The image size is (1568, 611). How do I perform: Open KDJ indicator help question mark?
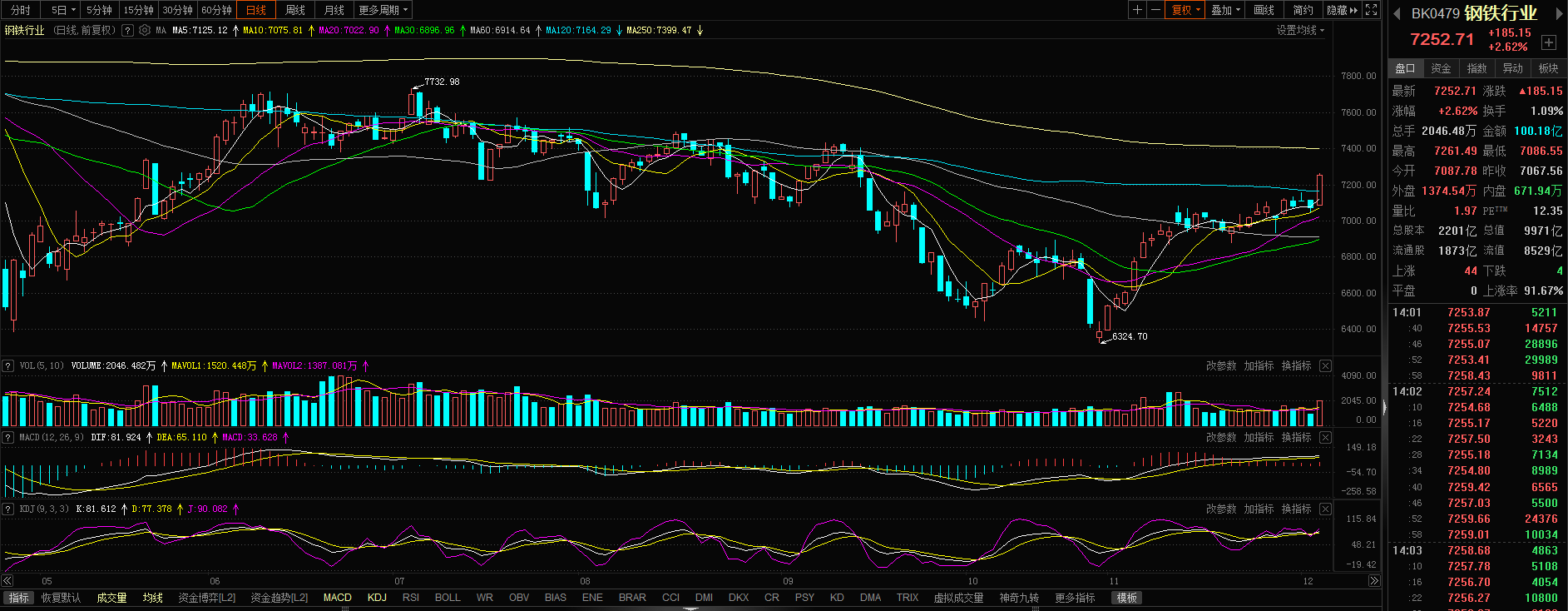[7, 509]
